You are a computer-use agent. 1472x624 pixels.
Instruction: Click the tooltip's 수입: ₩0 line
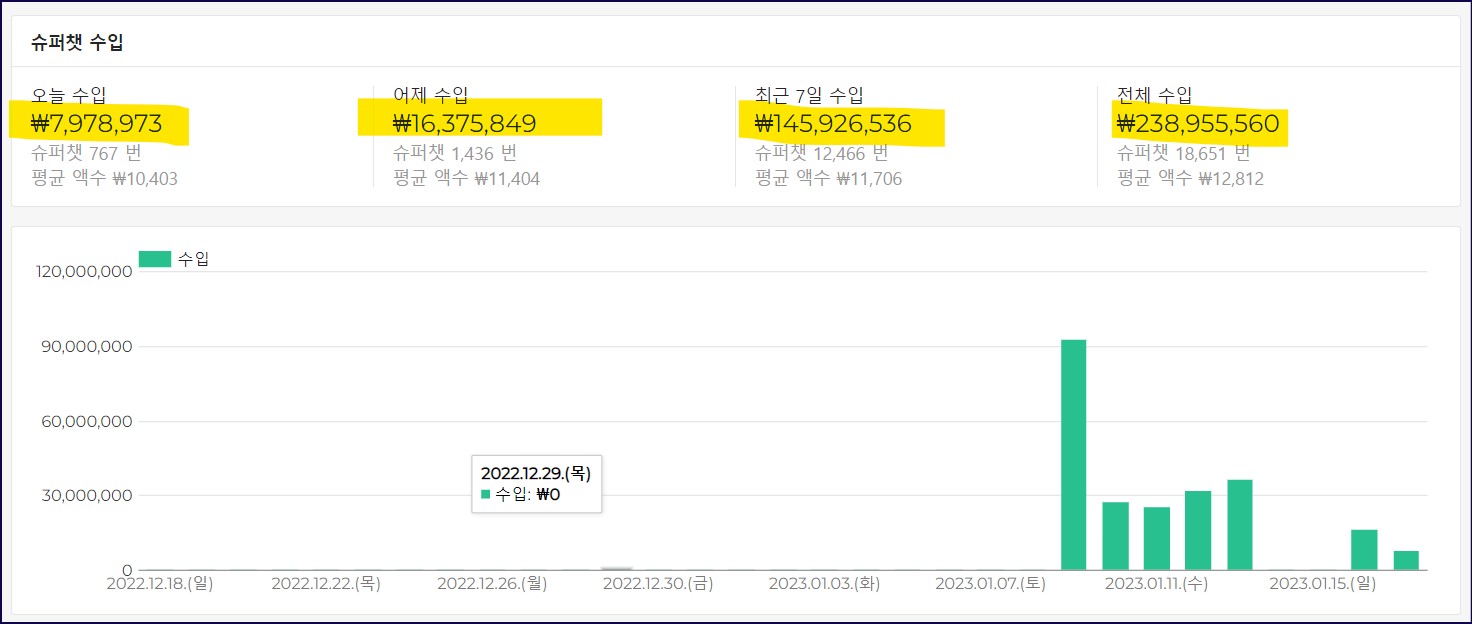[x=521, y=494]
